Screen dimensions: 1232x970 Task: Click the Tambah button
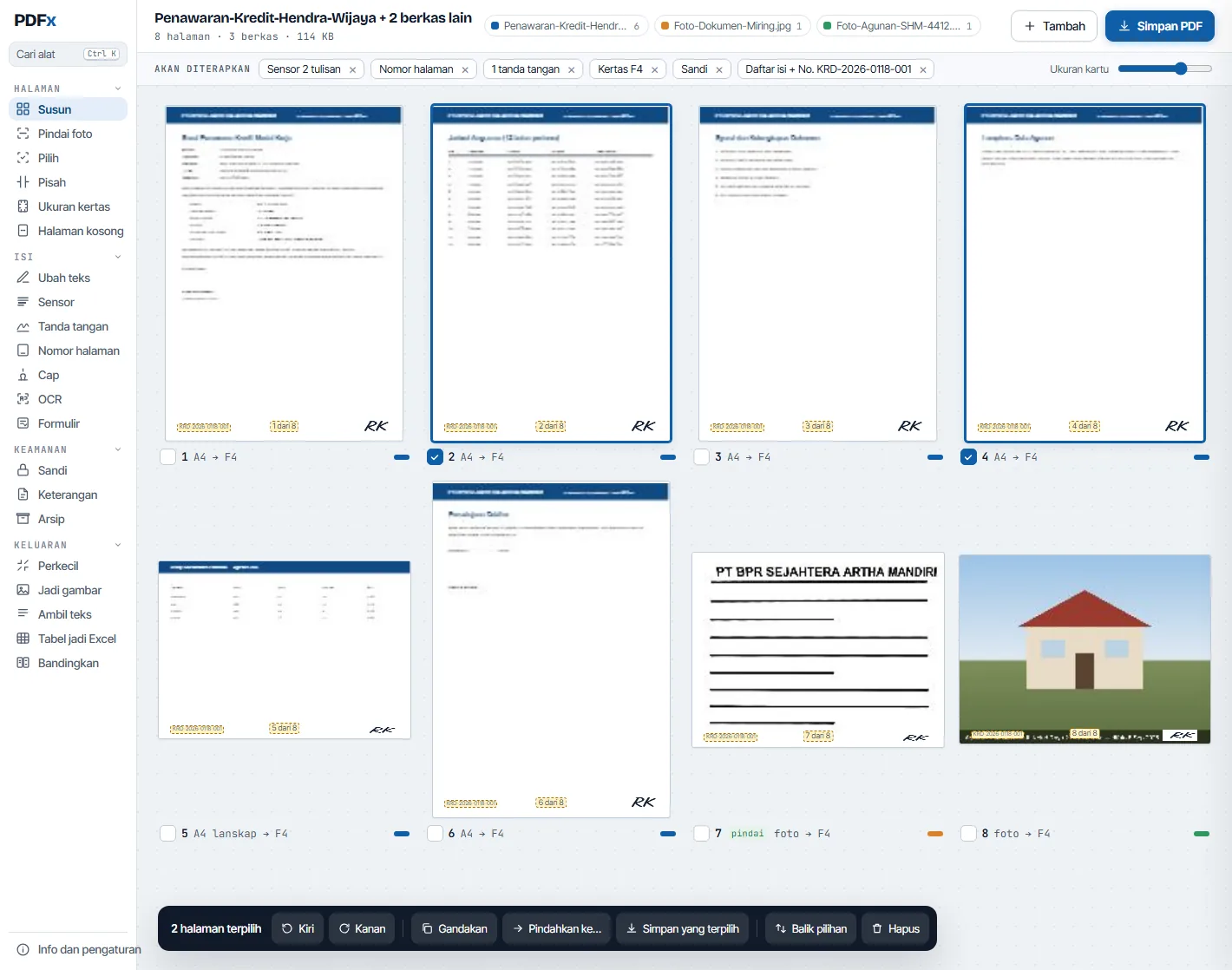coord(1054,26)
